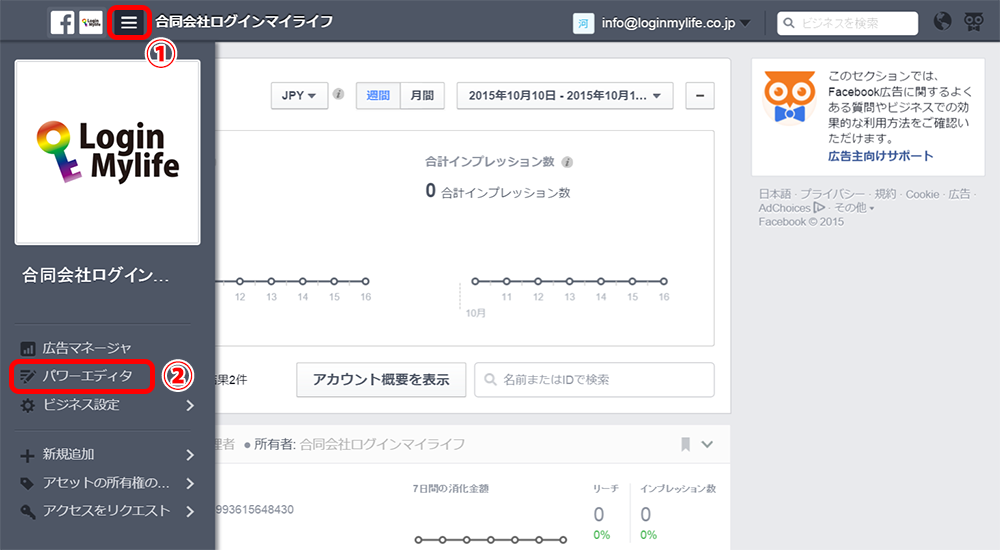Click the ビジネス設定 gear icon
Screen dimensions: 1000x550
(x=27, y=405)
